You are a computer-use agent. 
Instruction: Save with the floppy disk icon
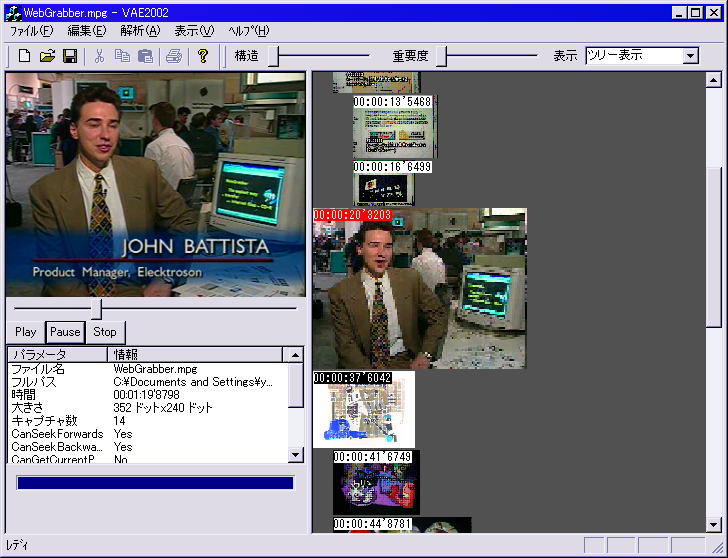point(70,56)
